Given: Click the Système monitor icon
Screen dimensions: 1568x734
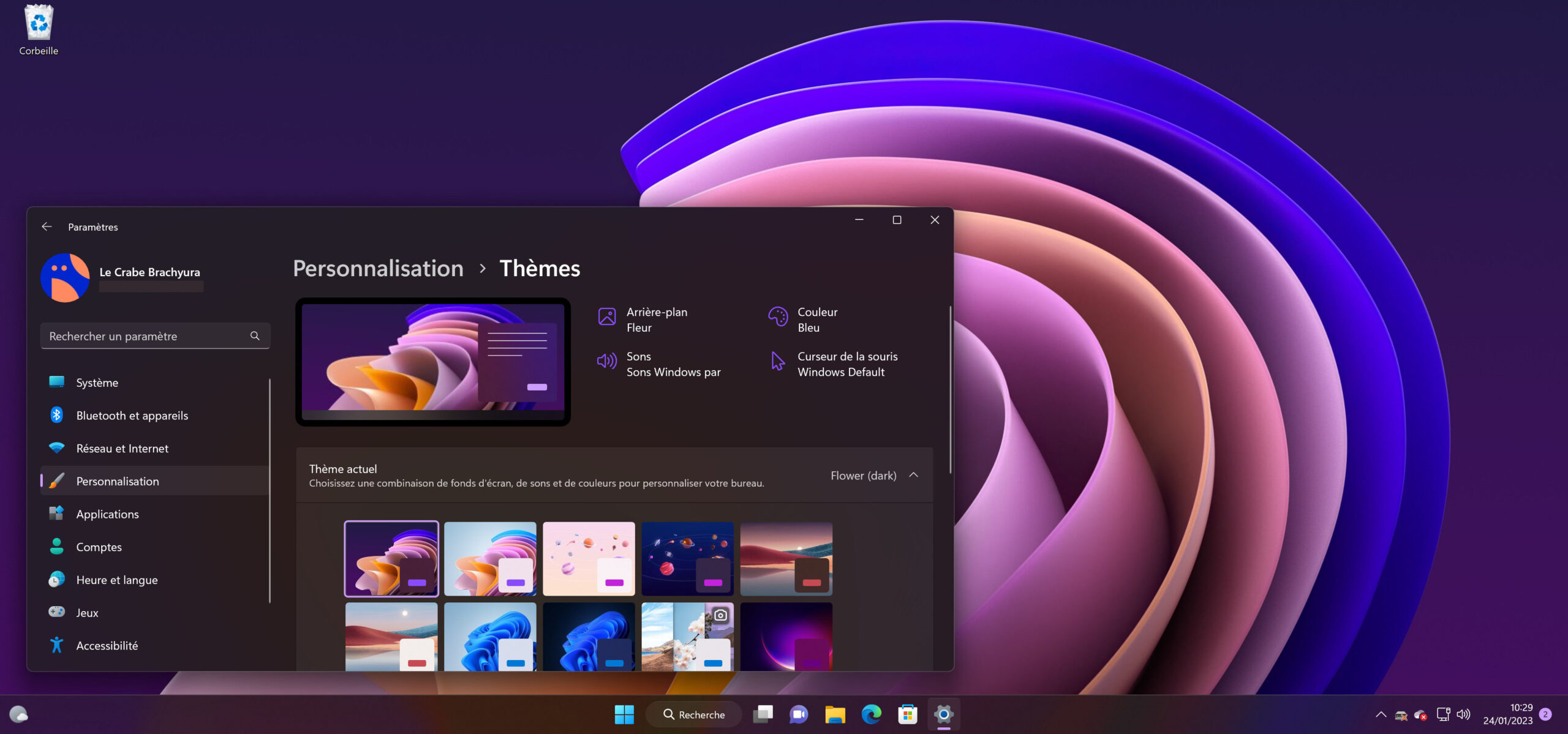Looking at the screenshot, I should [x=57, y=382].
